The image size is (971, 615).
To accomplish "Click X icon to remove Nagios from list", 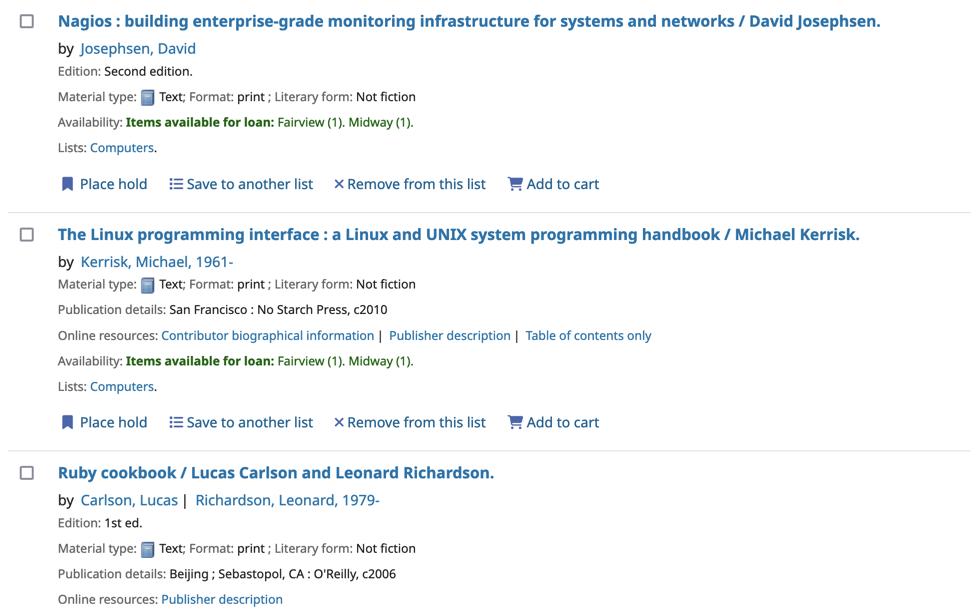I will click(x=339, y=184).
